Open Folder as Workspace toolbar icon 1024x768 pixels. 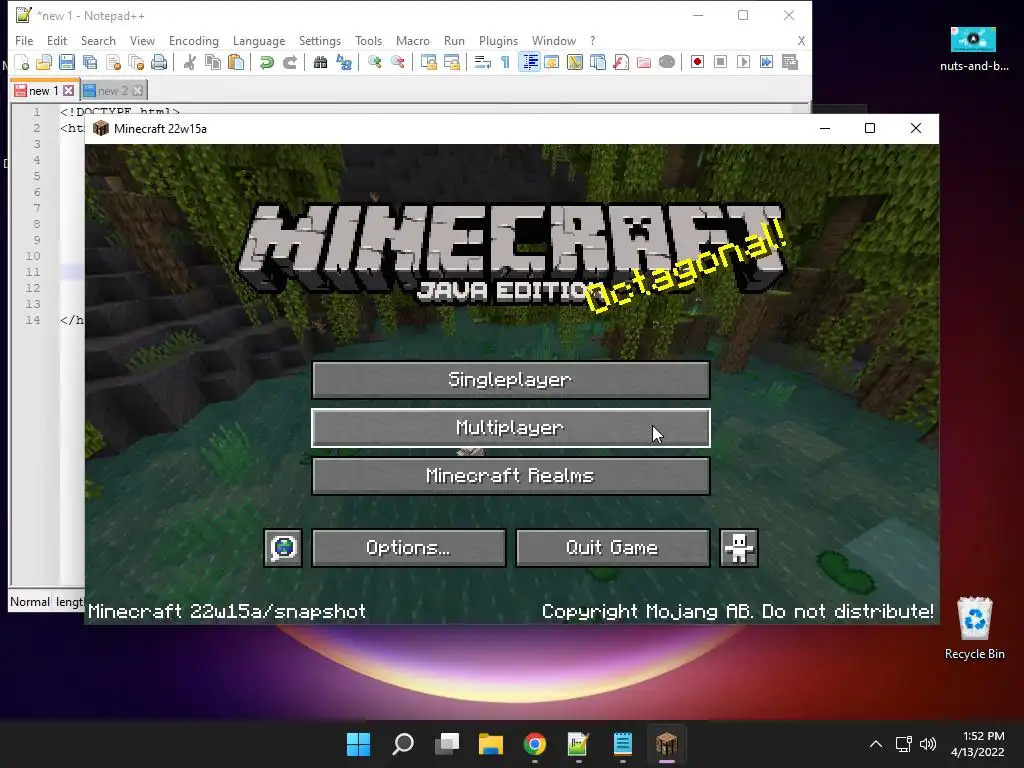[x=644, y=62]
